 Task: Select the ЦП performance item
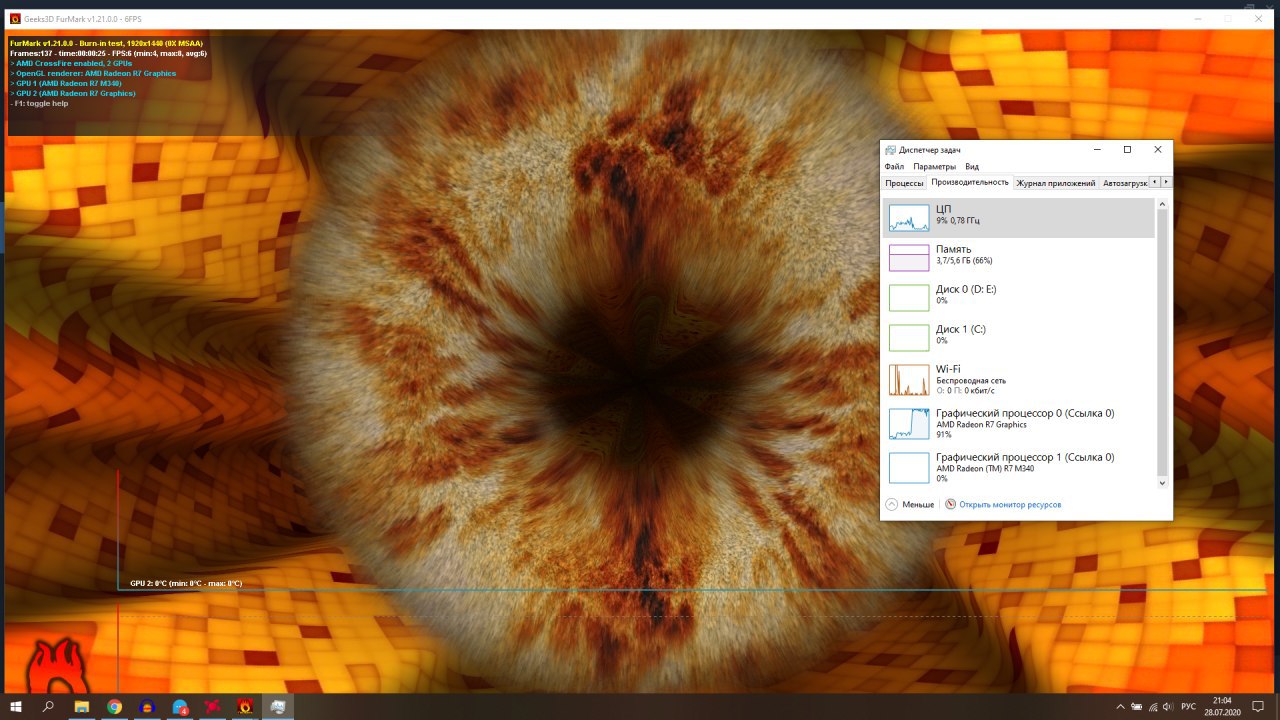pos(1018,218)
